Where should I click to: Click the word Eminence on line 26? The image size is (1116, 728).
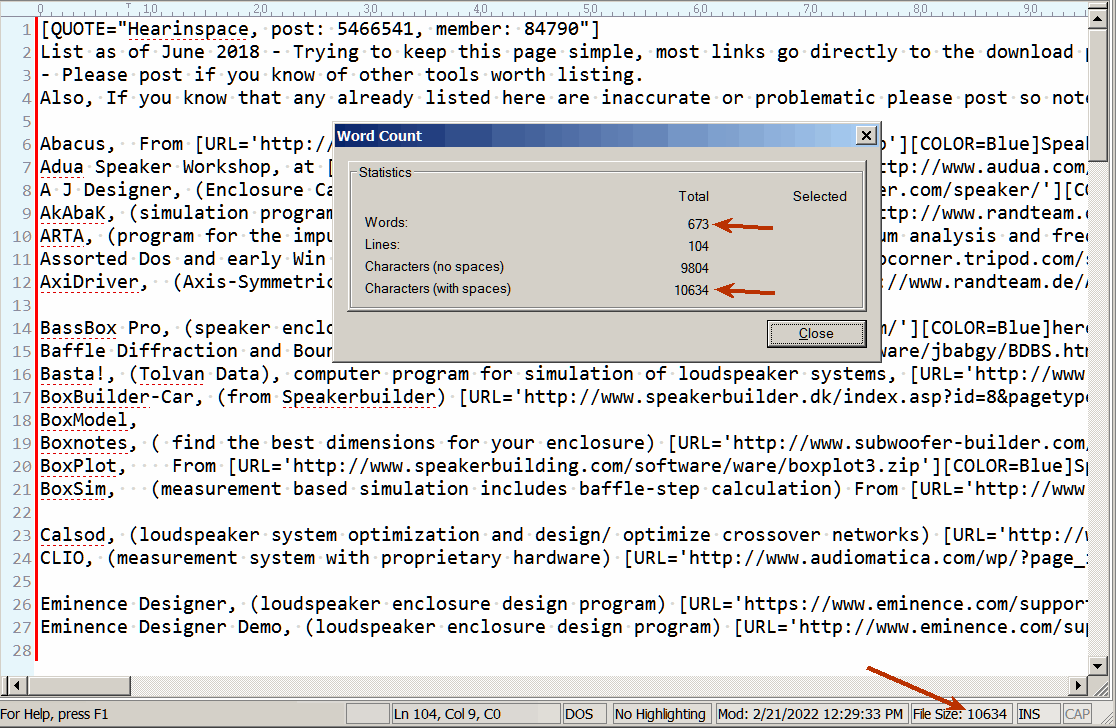pos(84,604)
